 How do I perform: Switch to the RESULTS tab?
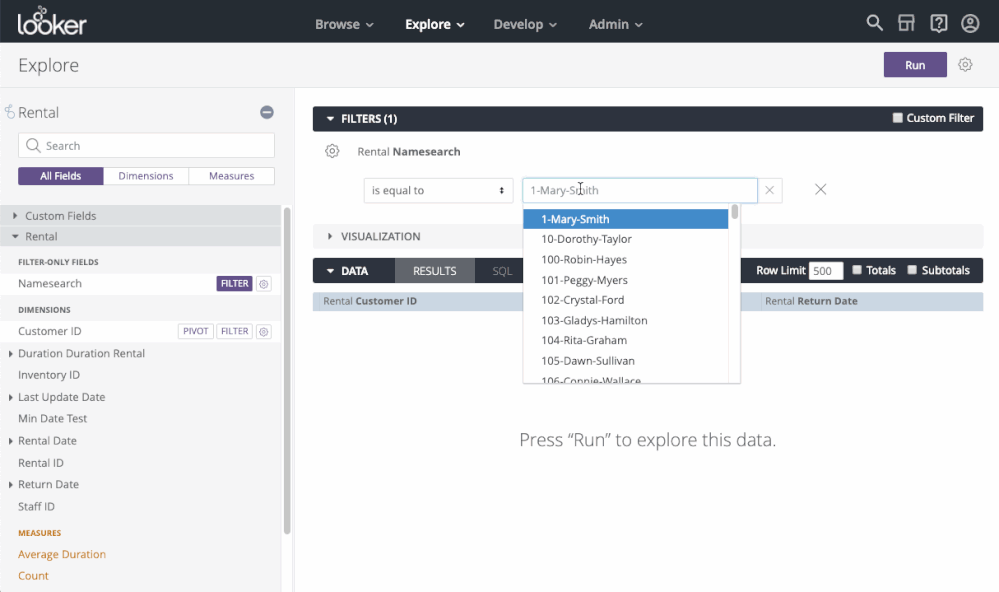click(x=435, y=271)
